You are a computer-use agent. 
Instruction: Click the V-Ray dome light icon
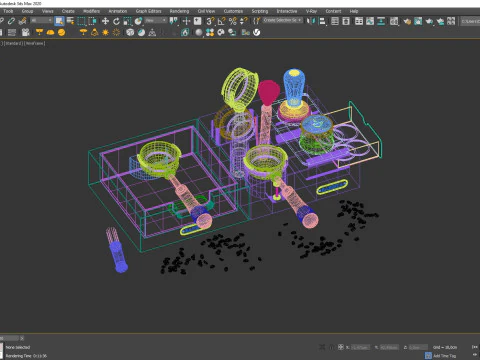point(50,32)
